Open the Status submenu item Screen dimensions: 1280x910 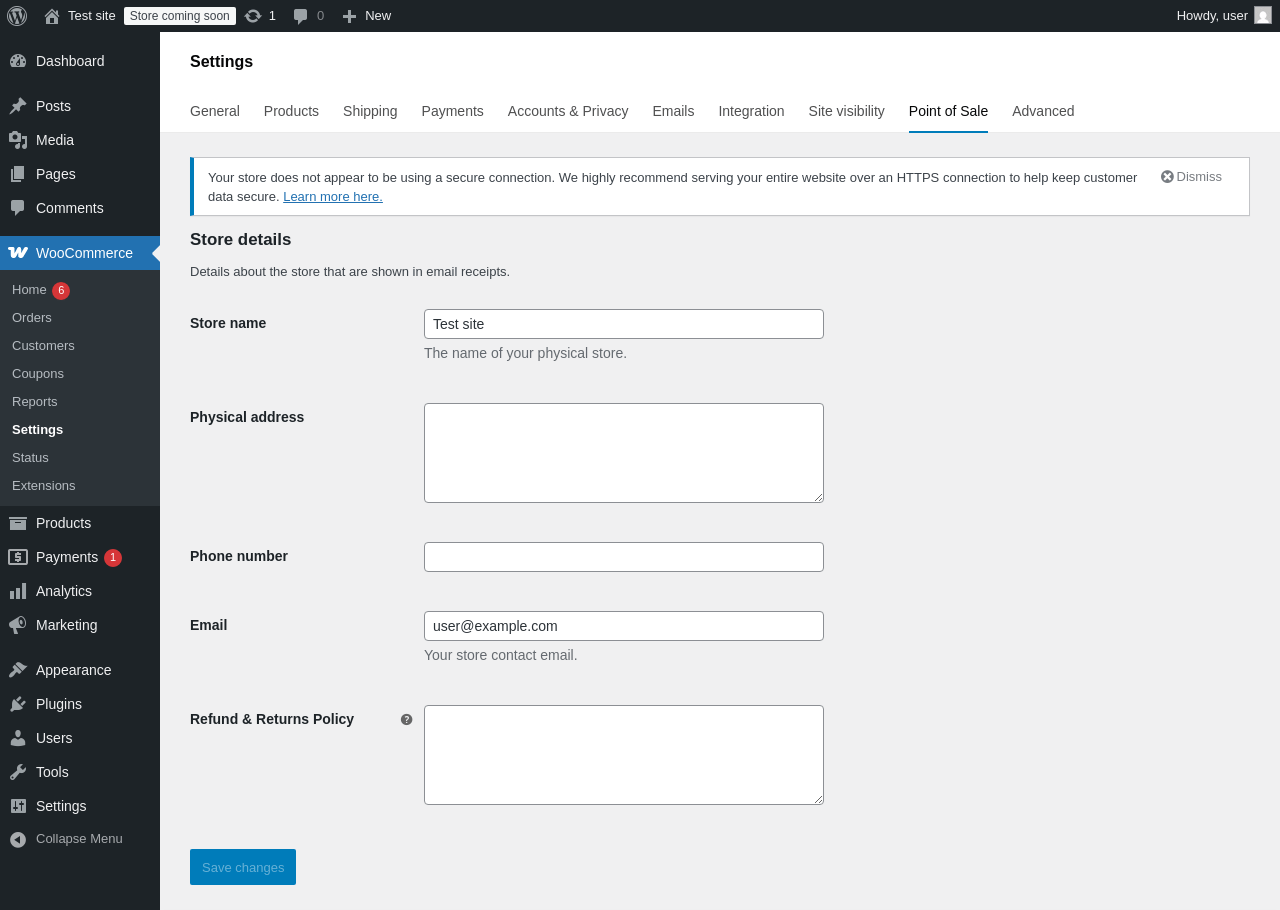30,457
